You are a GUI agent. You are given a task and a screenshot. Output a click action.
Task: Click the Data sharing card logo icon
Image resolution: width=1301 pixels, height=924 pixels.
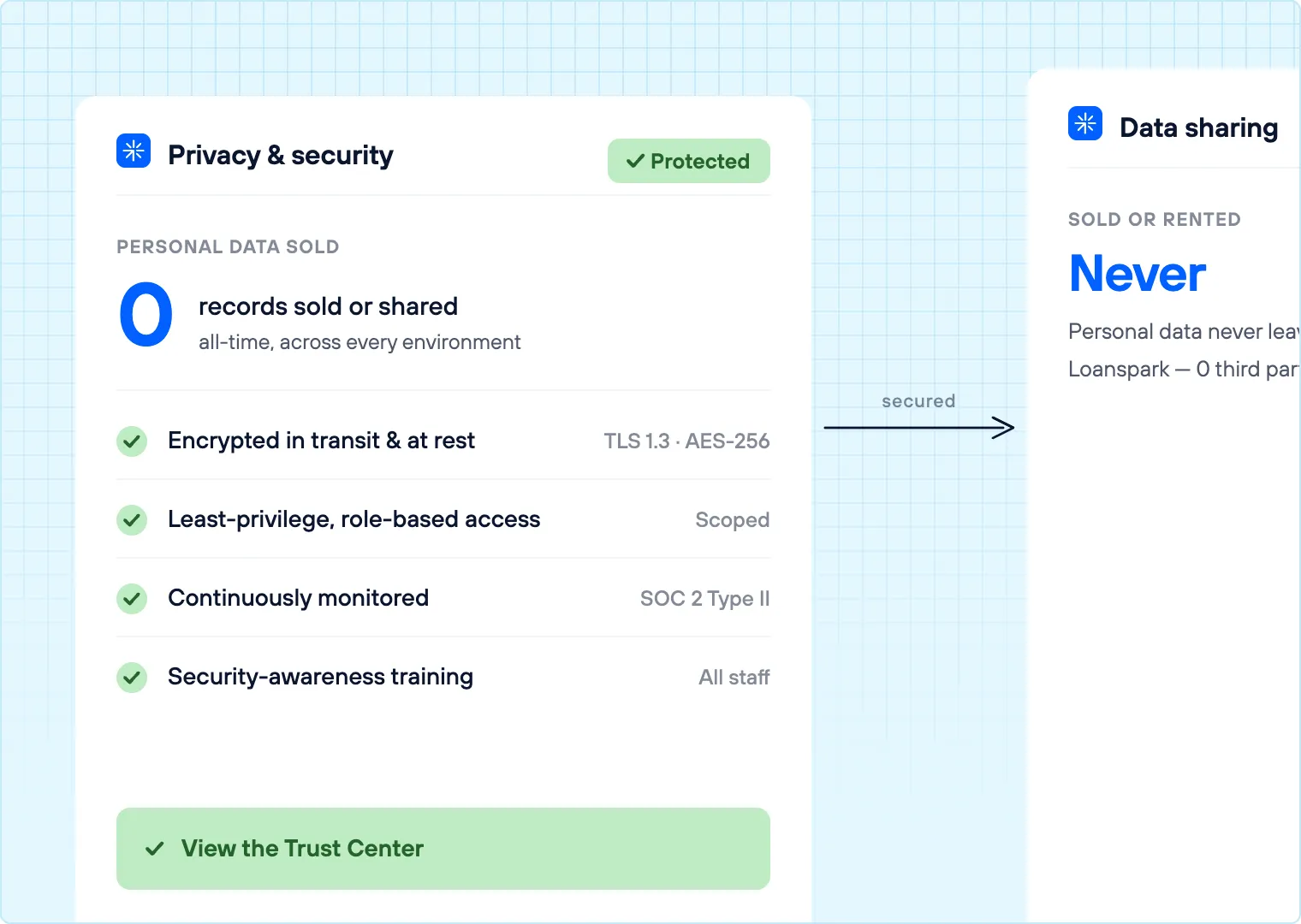[1085, 123]
